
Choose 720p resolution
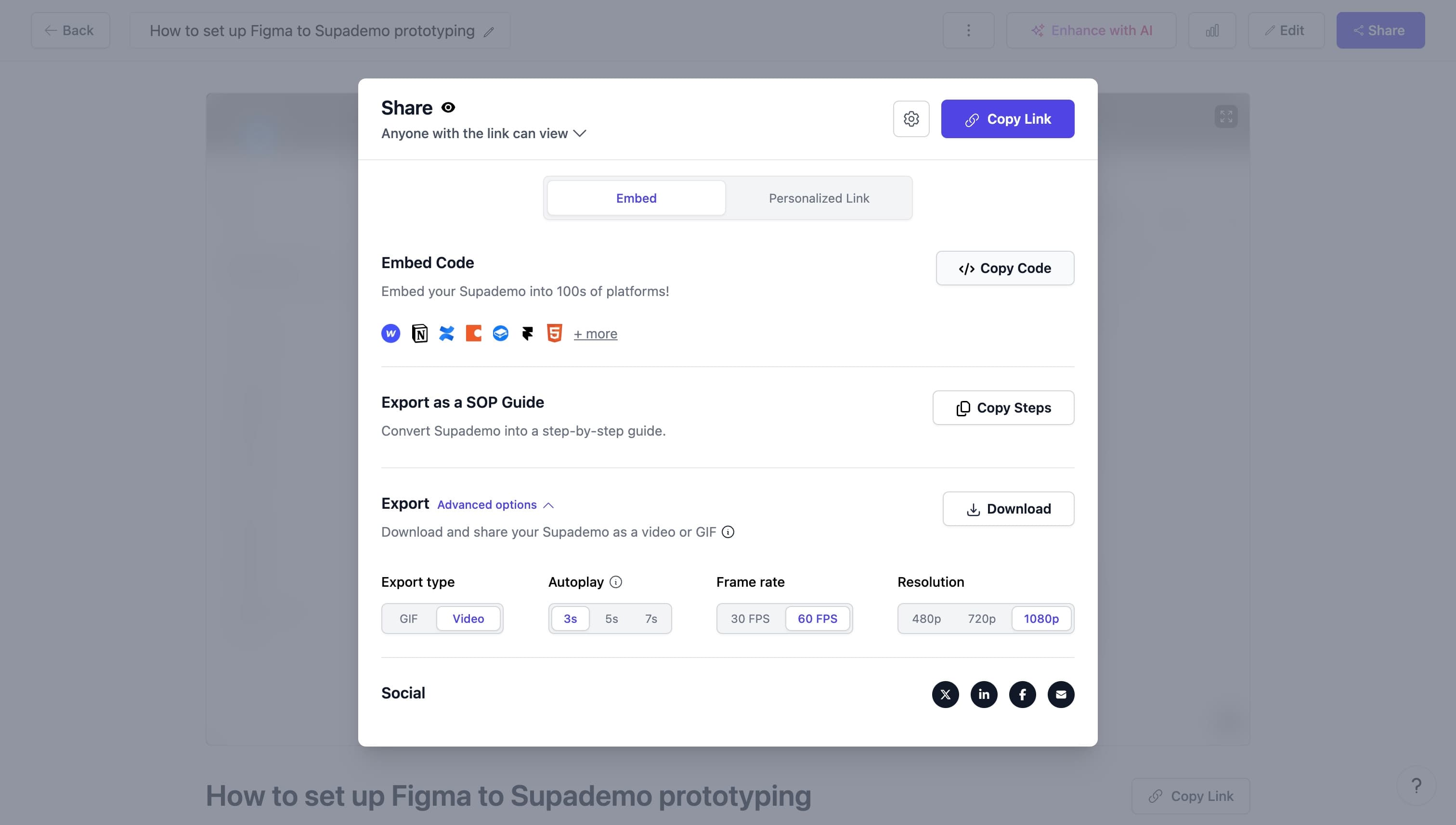(x=981, y=619)
